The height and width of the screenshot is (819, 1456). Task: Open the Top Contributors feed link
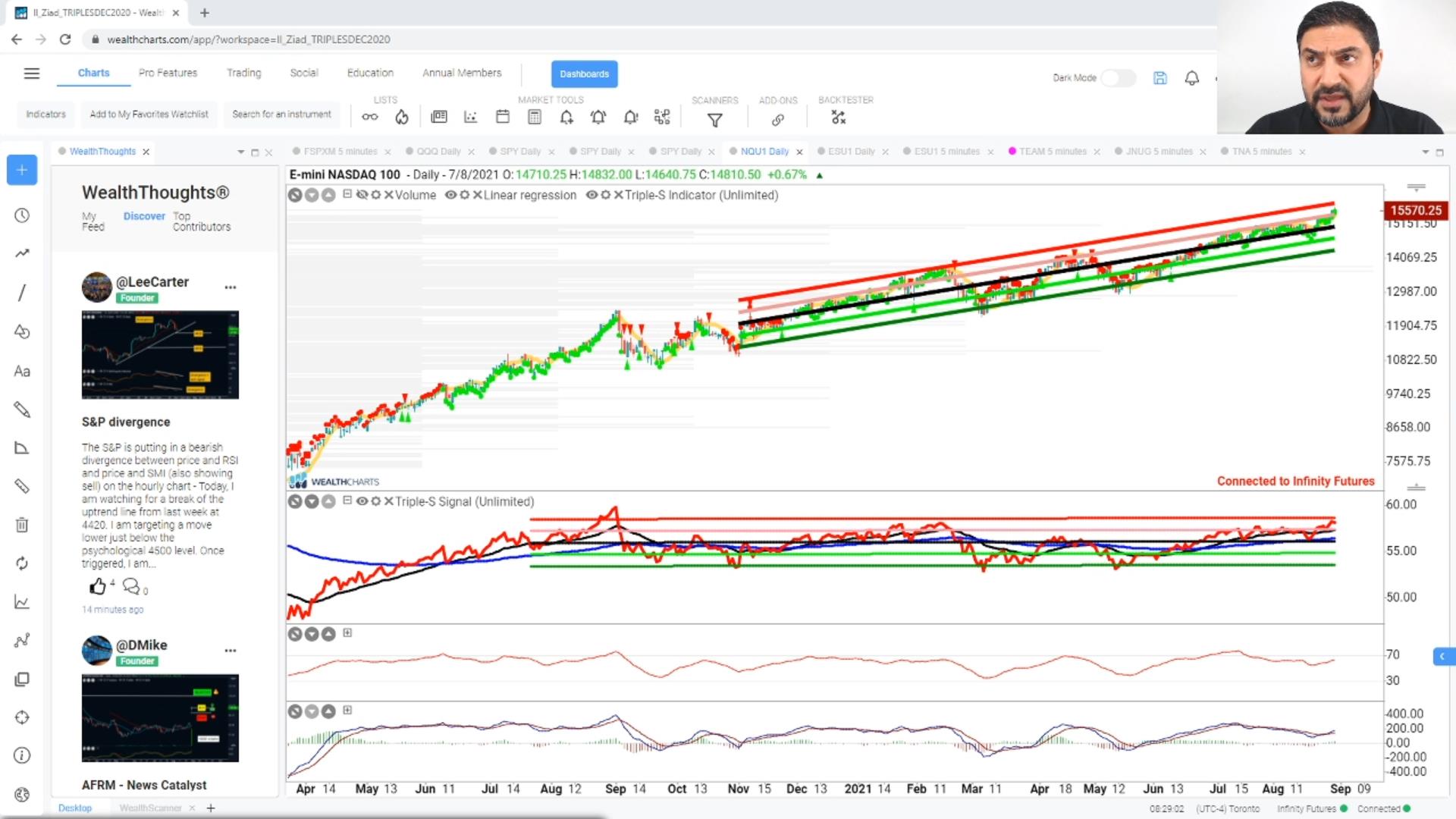[201, 221]
